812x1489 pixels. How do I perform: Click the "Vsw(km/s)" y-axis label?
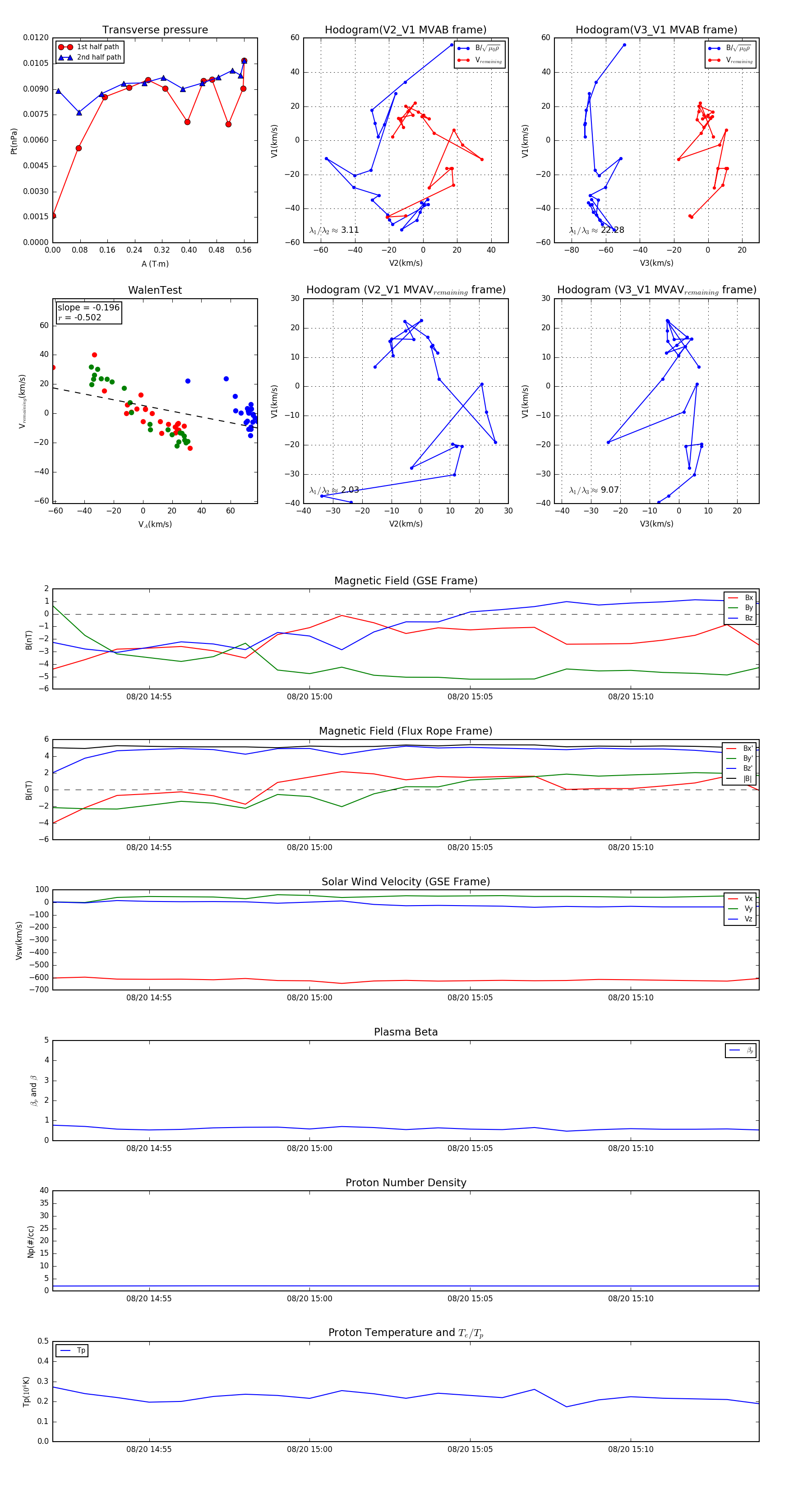[19, 940]
